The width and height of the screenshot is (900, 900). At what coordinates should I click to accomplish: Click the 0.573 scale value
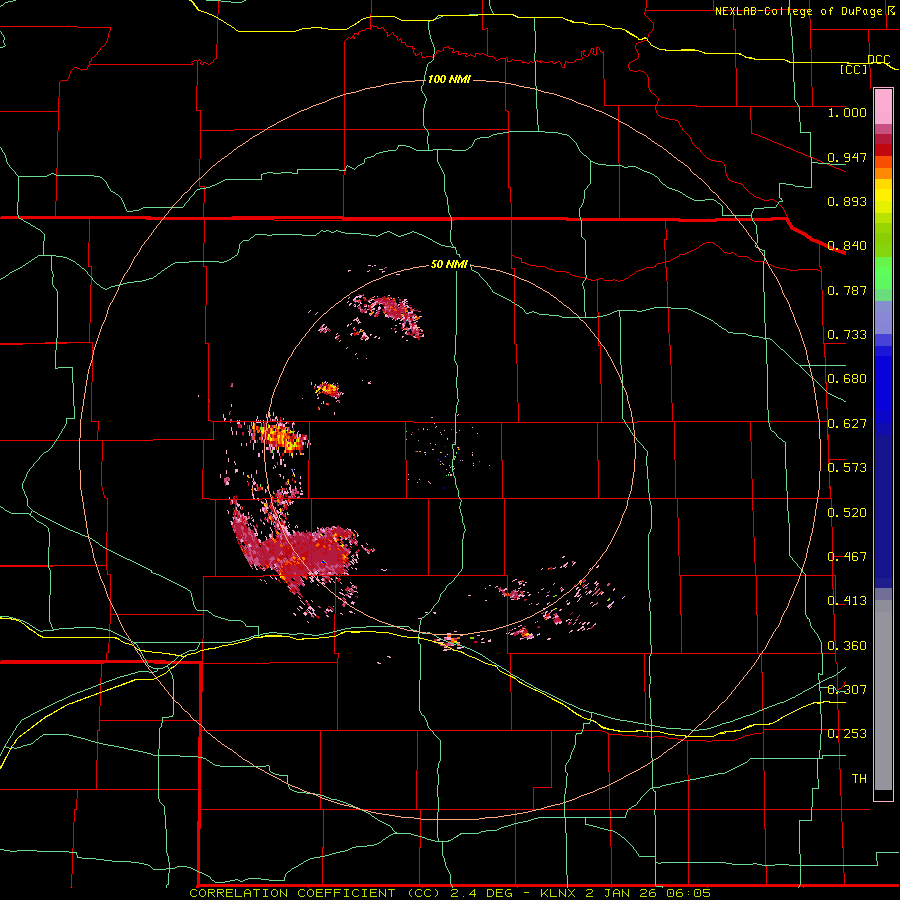pyautogui.click(x=847, y=468)
